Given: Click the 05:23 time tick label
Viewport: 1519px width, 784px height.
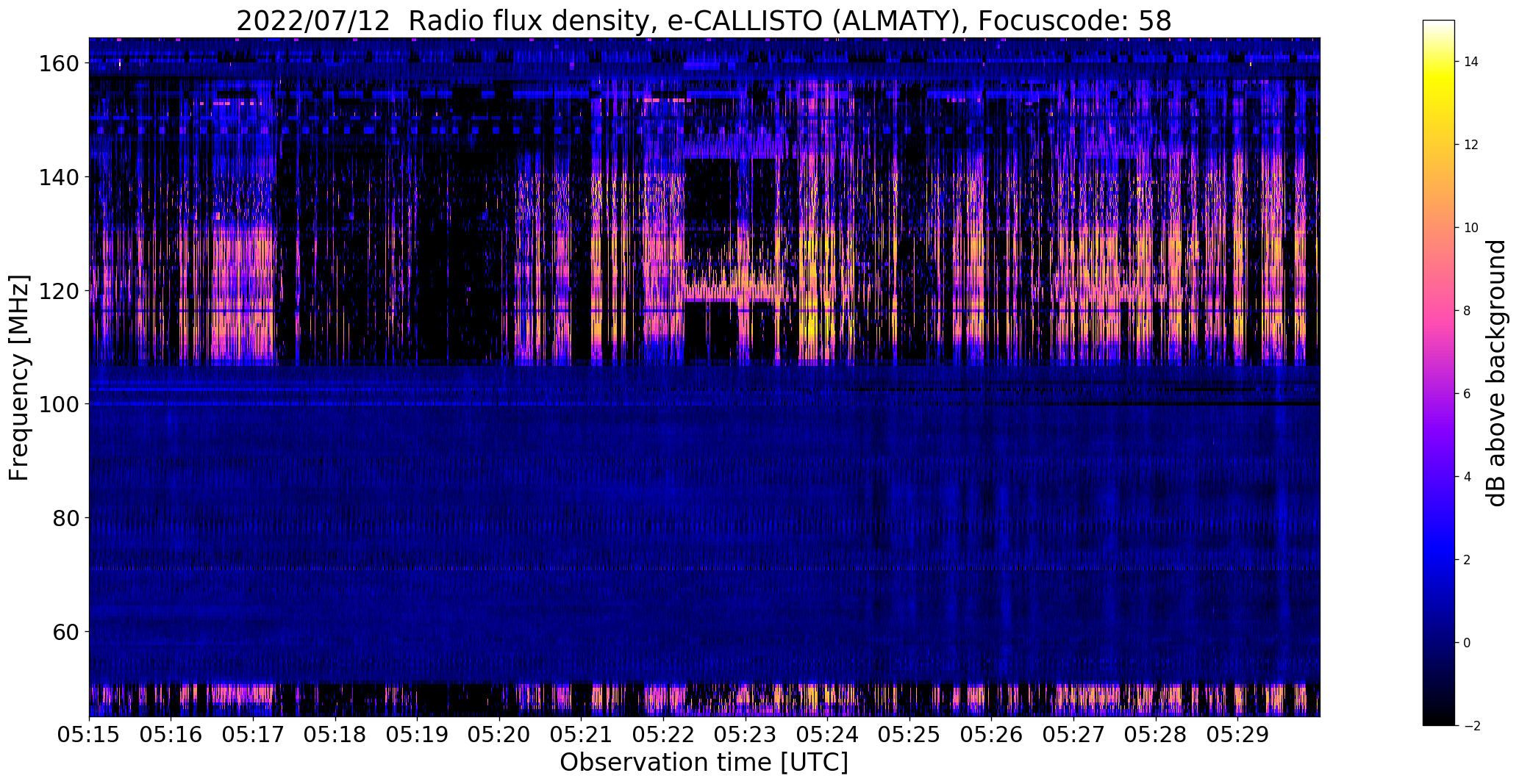Looking at the screenshot, I should [746, 735].
